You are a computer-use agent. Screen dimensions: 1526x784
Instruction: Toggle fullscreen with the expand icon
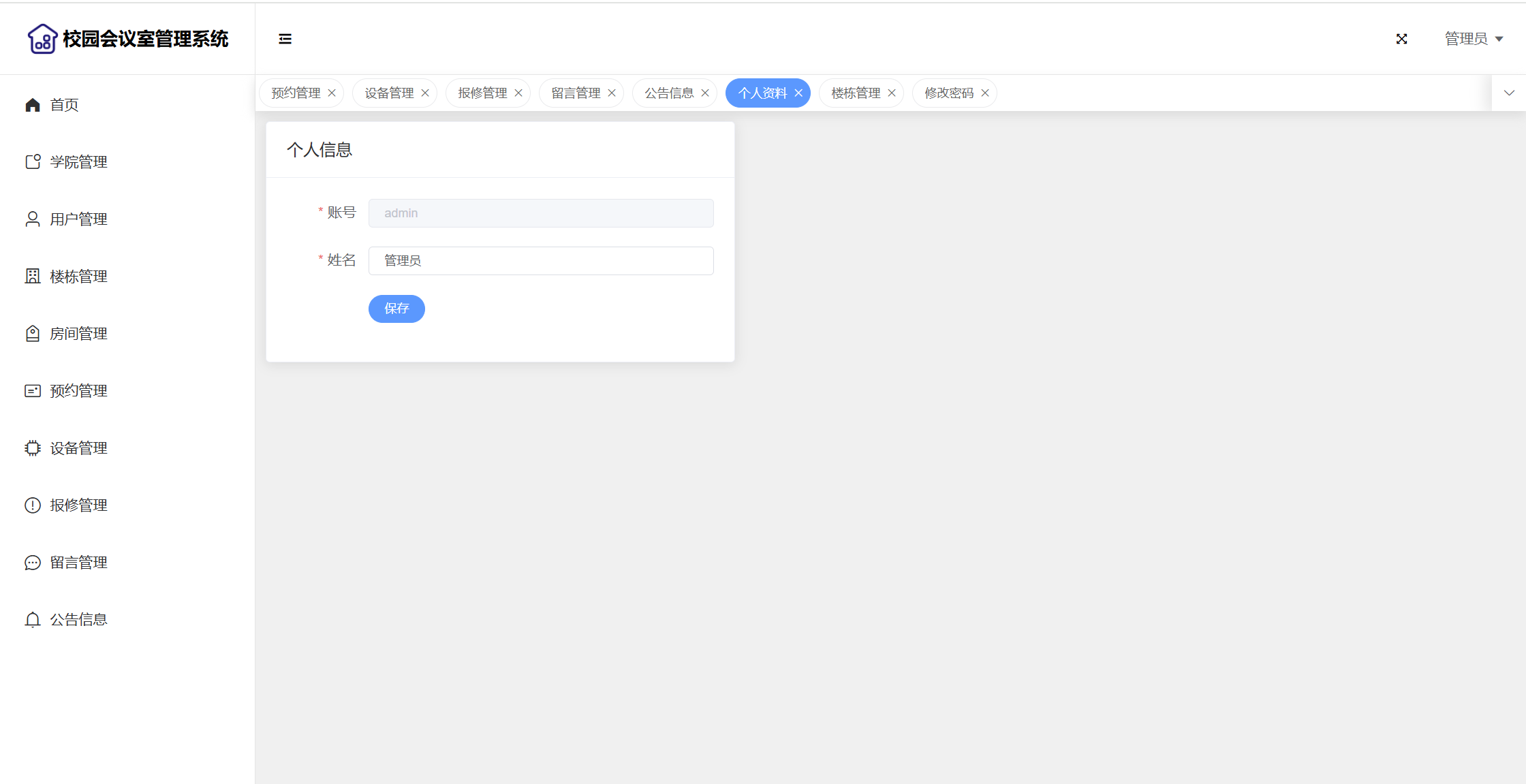(x=1401, y=39)
